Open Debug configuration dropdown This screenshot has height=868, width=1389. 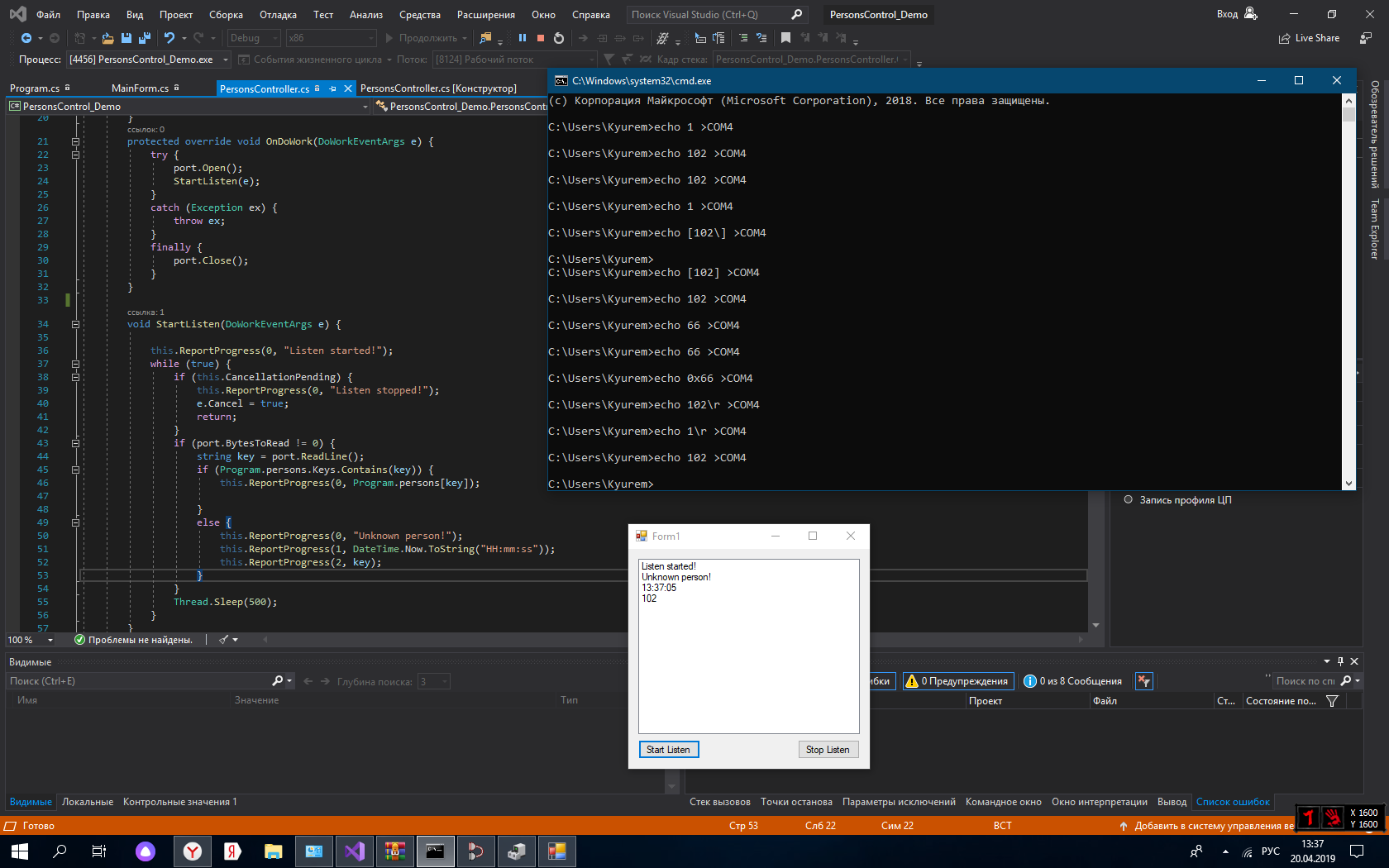click(x=254, y=38)
